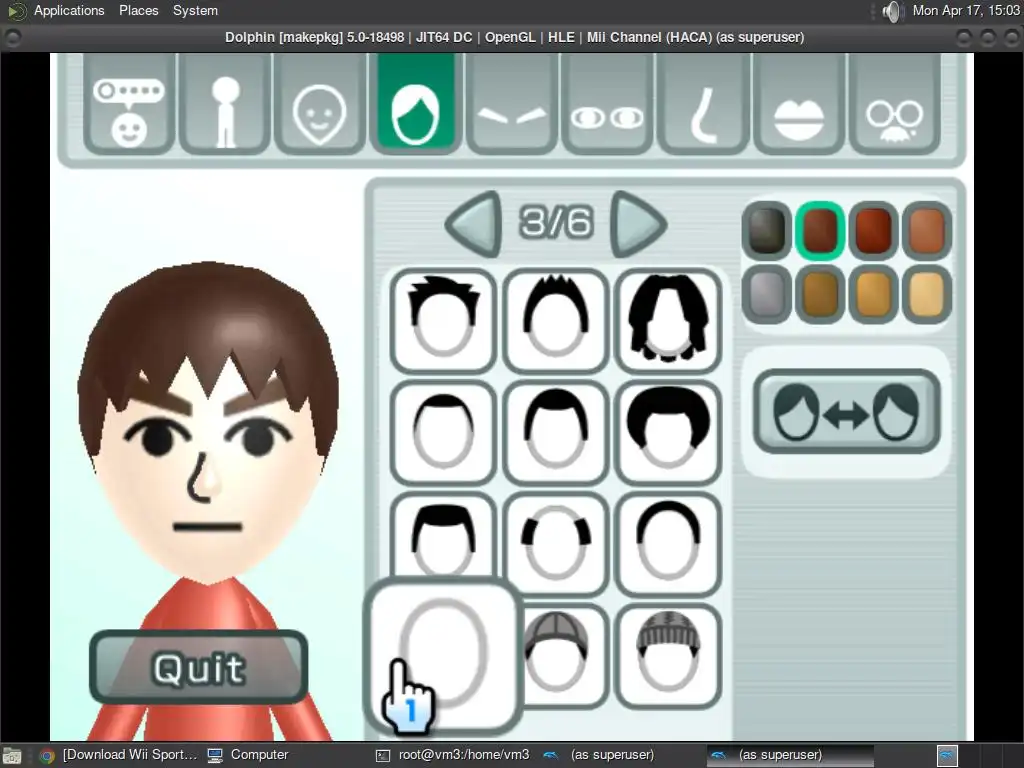
Task: Choose the long wavy hairstyle
Action: pos(668,321)
